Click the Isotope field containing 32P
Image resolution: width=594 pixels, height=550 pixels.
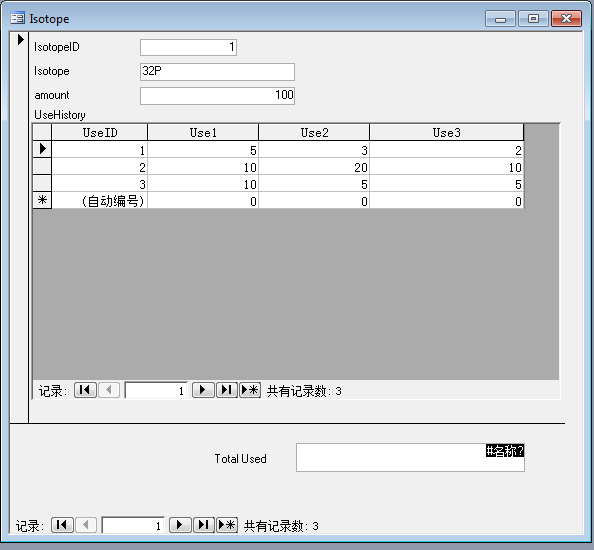(x=217, y=72)
